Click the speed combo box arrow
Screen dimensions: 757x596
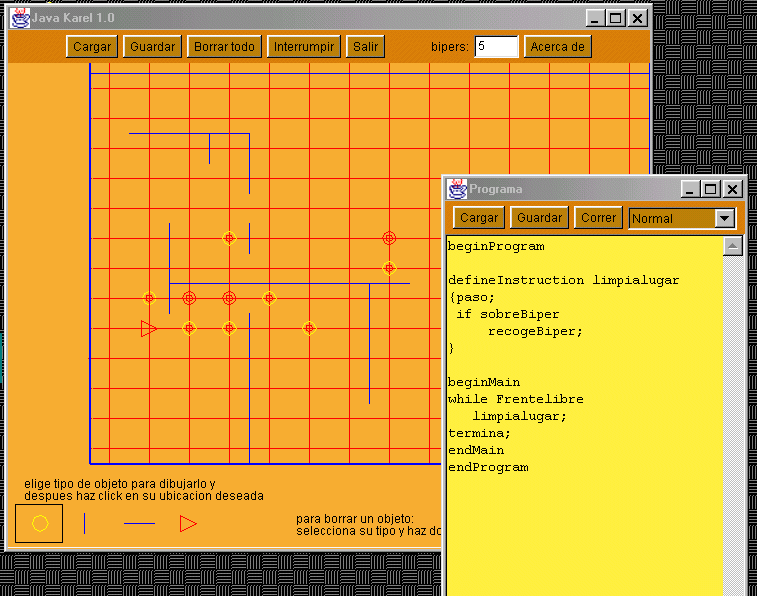point(725,218)
